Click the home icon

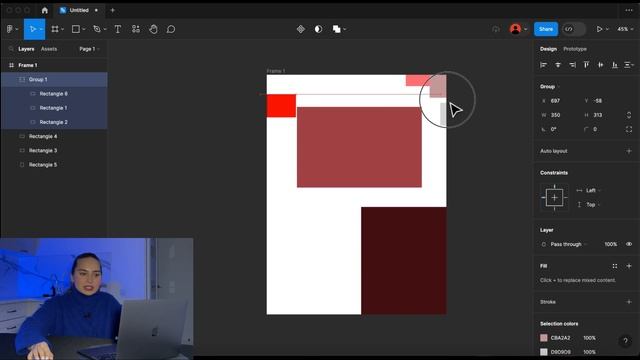44,10
